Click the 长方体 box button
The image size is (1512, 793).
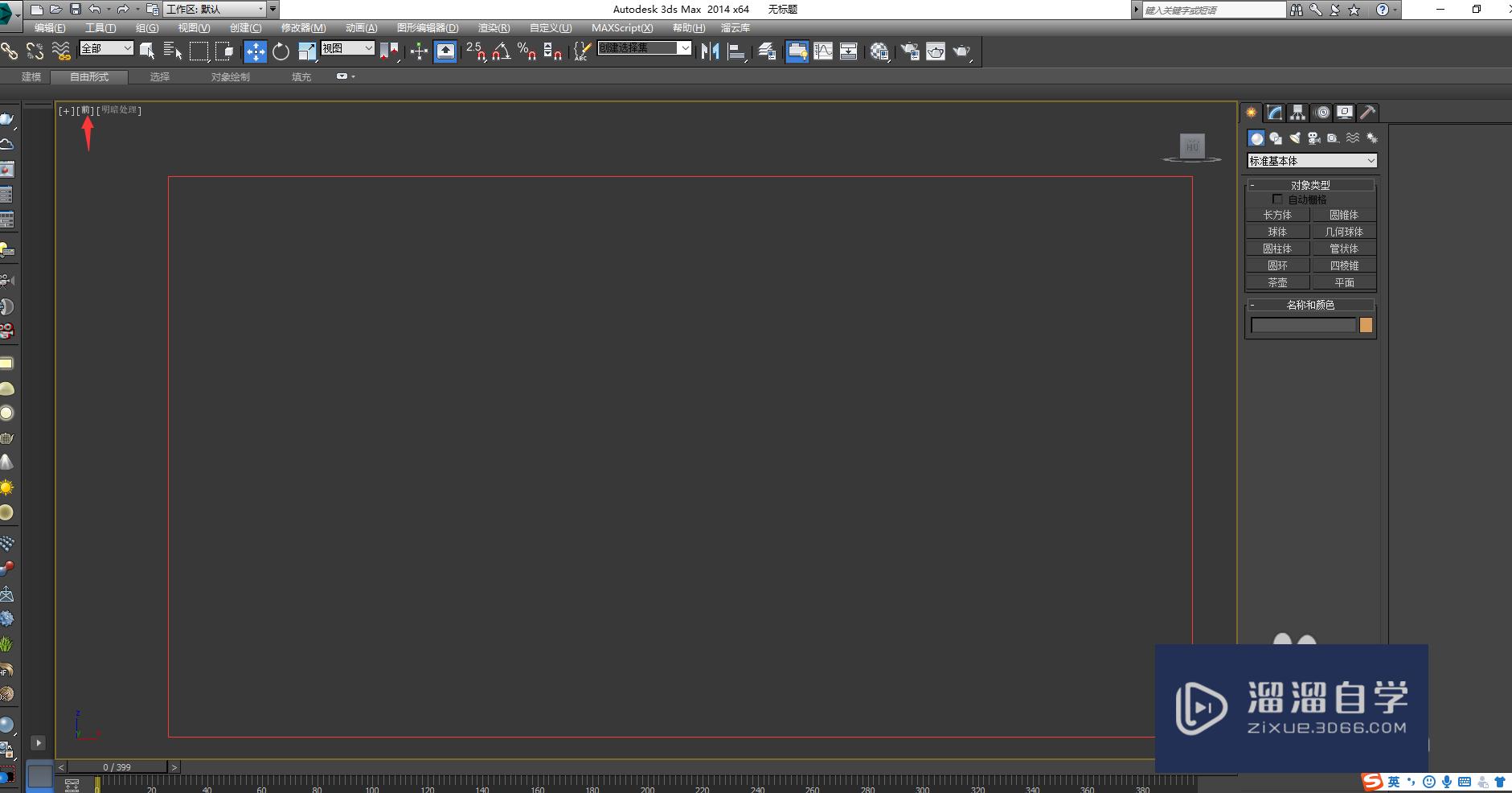coord(1277,215)
